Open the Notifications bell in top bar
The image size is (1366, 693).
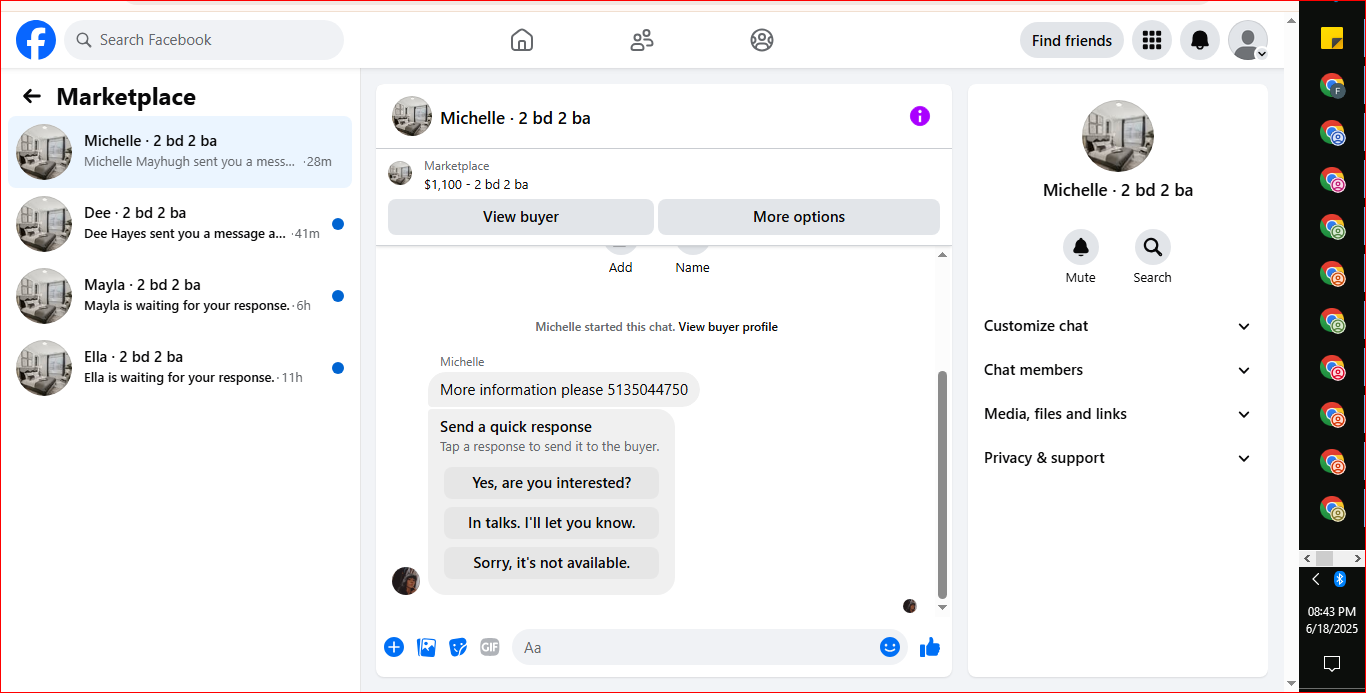[1200, 40]
